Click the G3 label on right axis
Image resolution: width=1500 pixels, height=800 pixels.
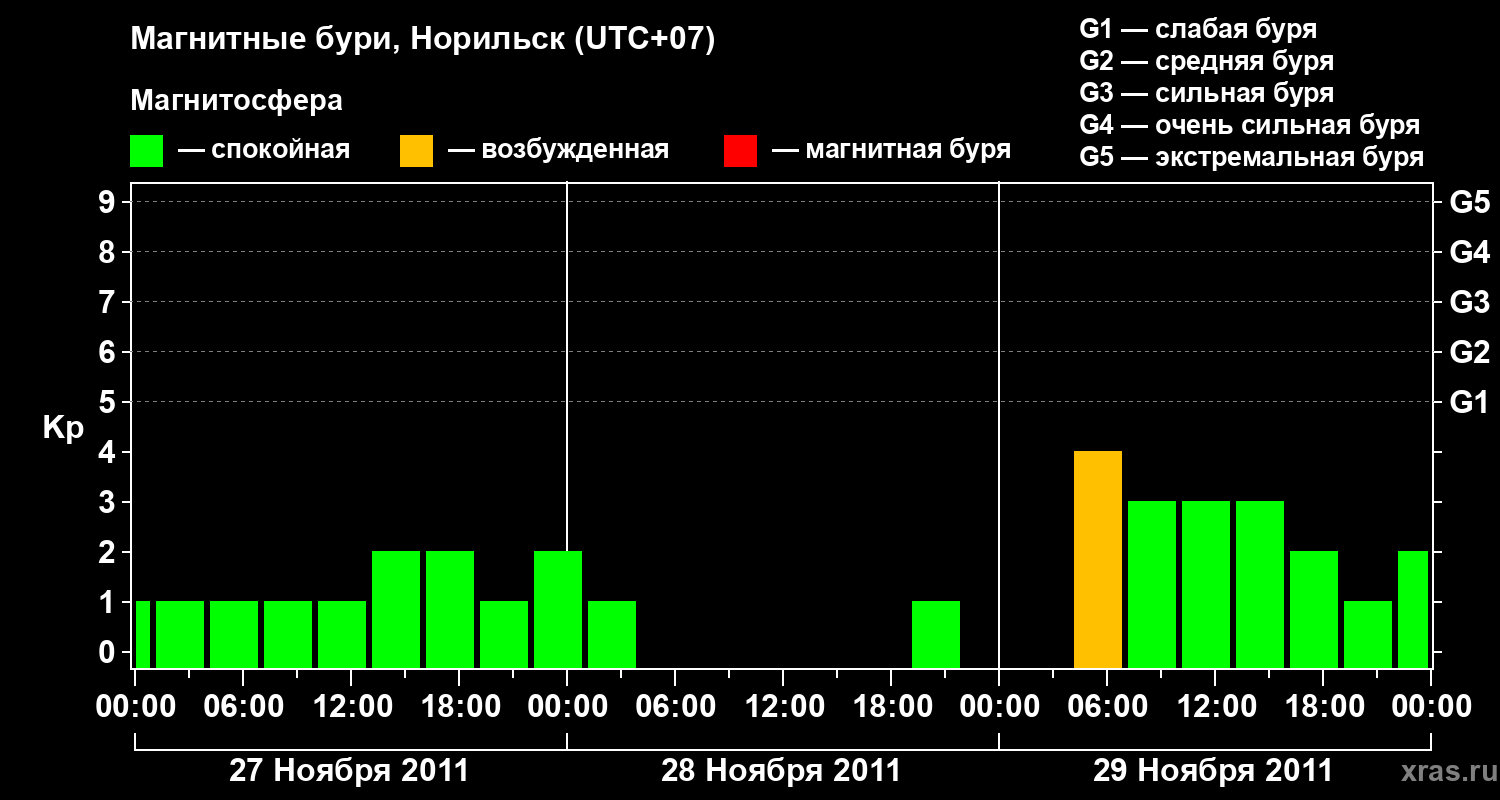coord(1469,302)
